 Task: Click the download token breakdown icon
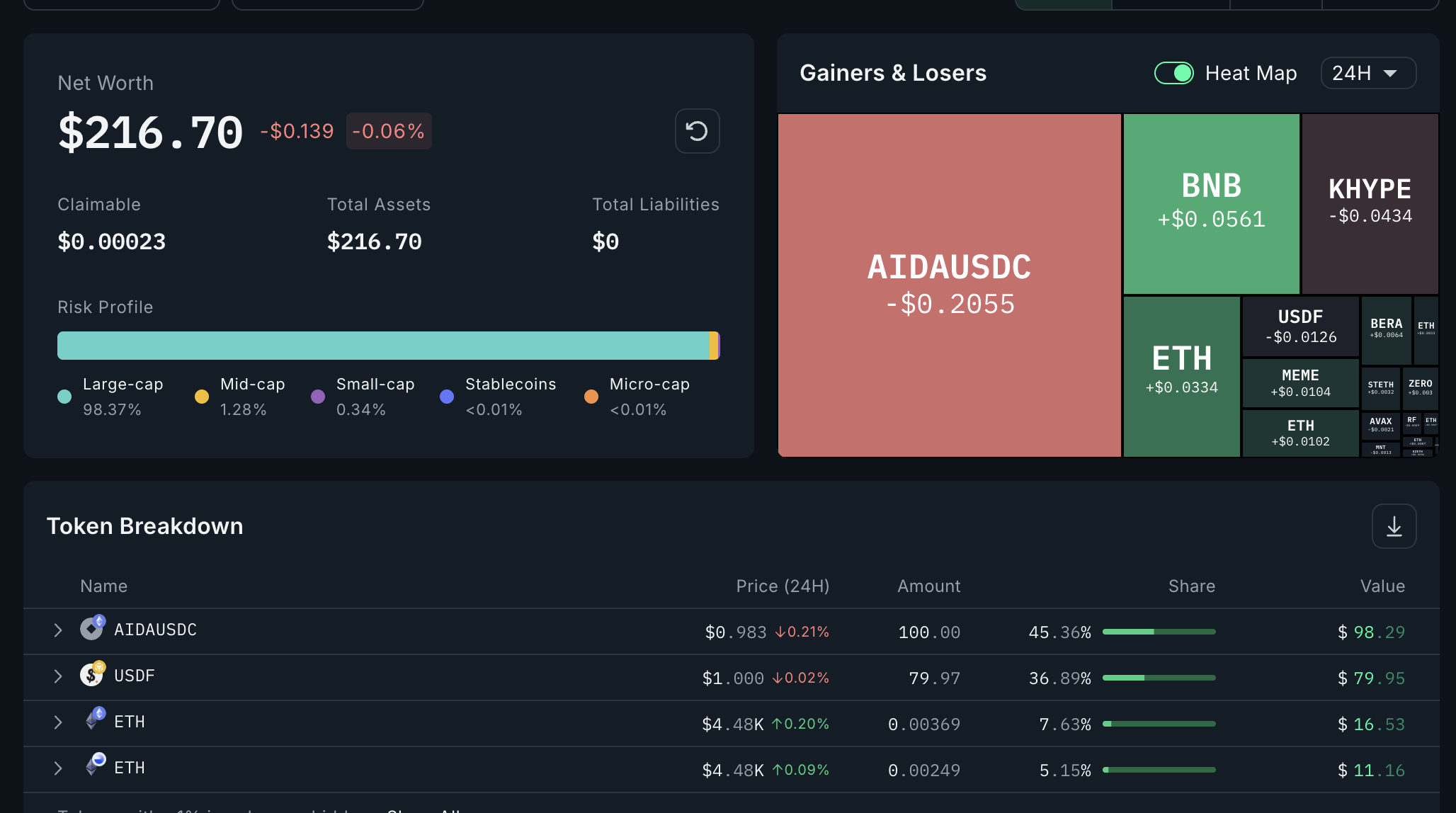[x=1394, y=526]
